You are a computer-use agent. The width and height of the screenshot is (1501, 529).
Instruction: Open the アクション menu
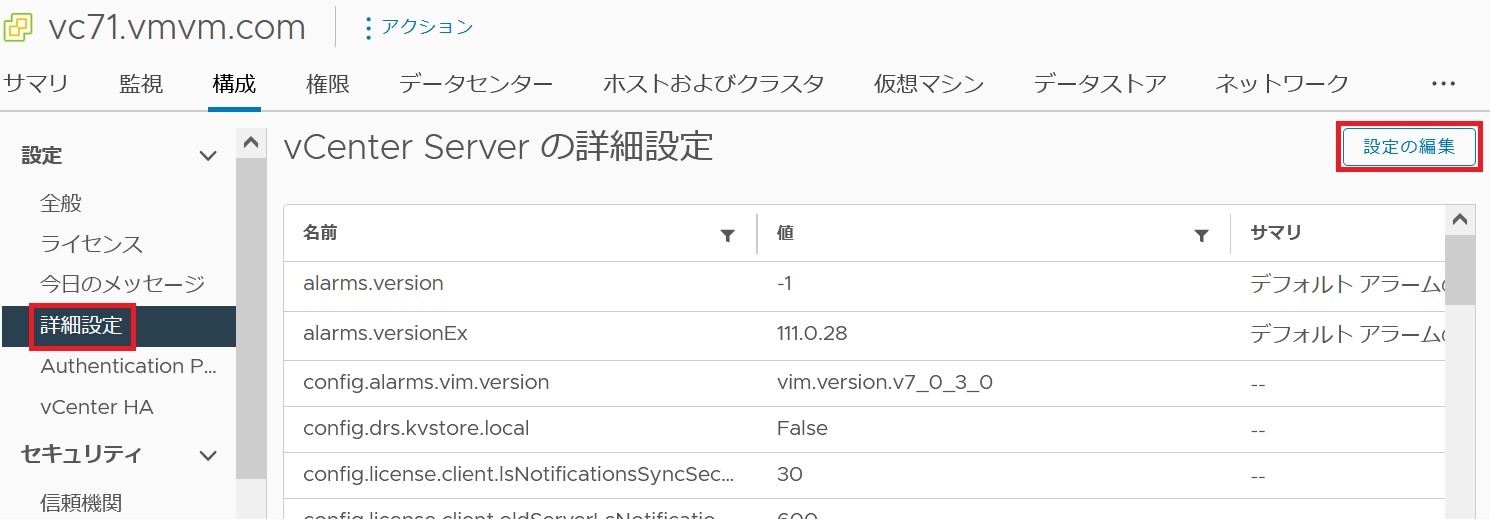pos(419,27)
